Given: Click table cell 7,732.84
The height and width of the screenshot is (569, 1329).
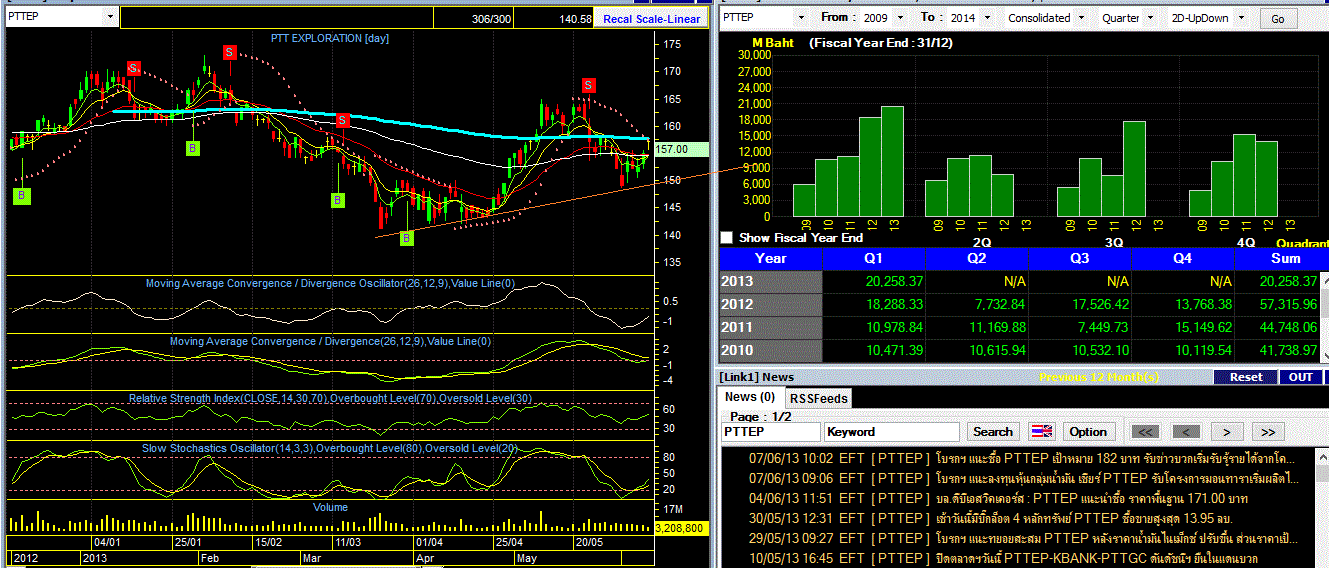Looking at the screenshot, I should coord(976,304).
